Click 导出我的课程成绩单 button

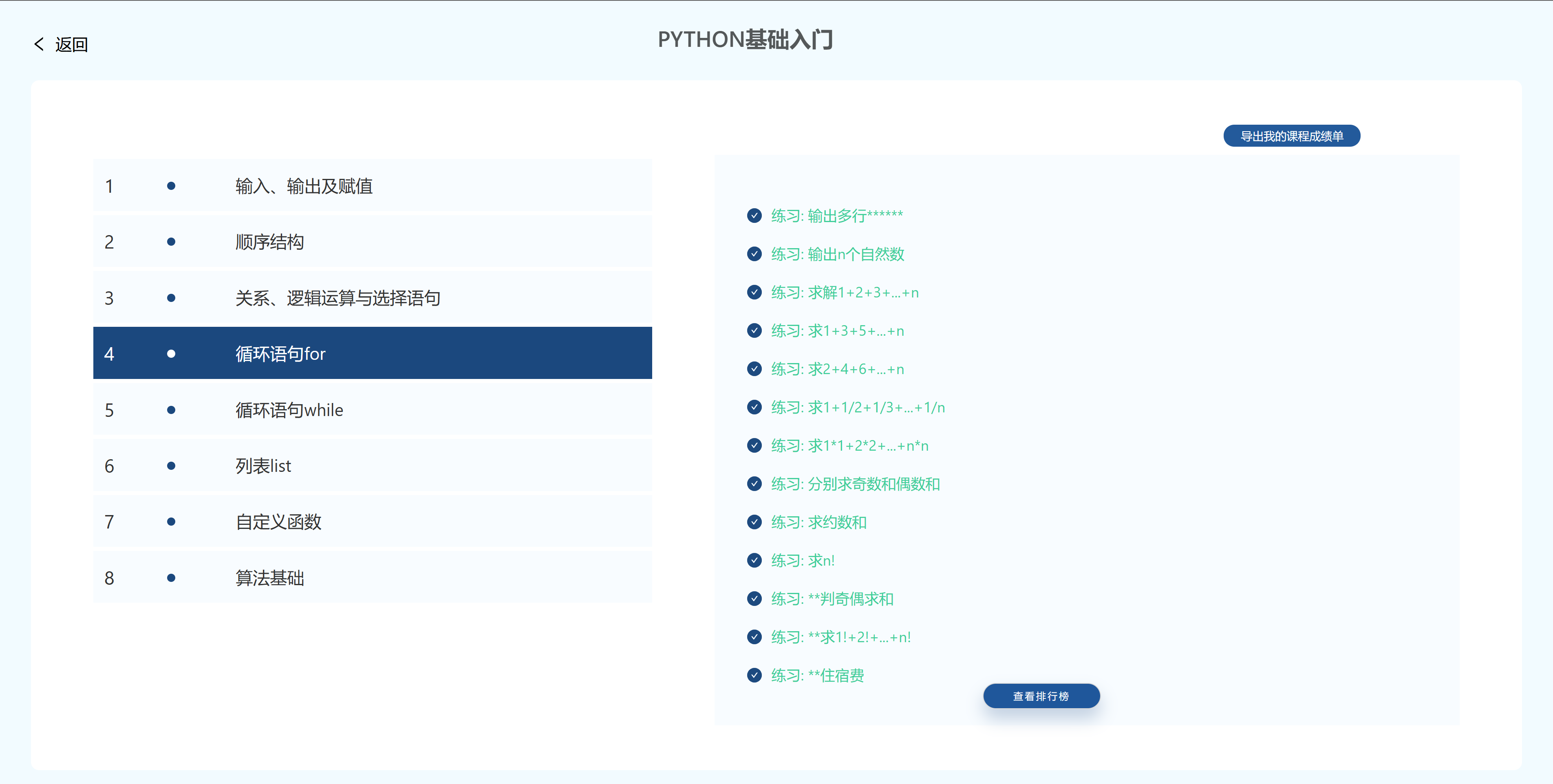pyautogui.click(x=1291, y=136)
